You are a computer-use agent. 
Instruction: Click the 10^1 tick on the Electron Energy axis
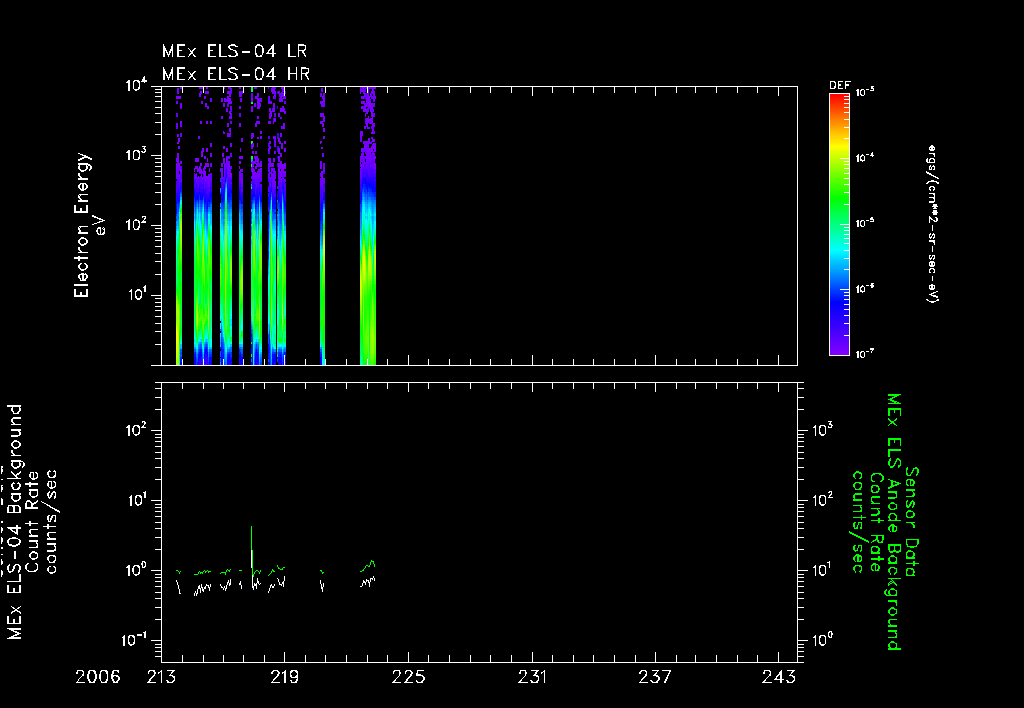(136, 295)
